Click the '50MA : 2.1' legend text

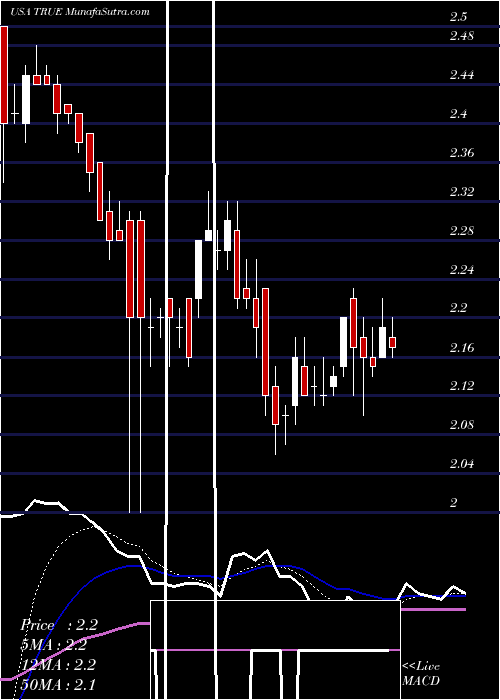58,685
